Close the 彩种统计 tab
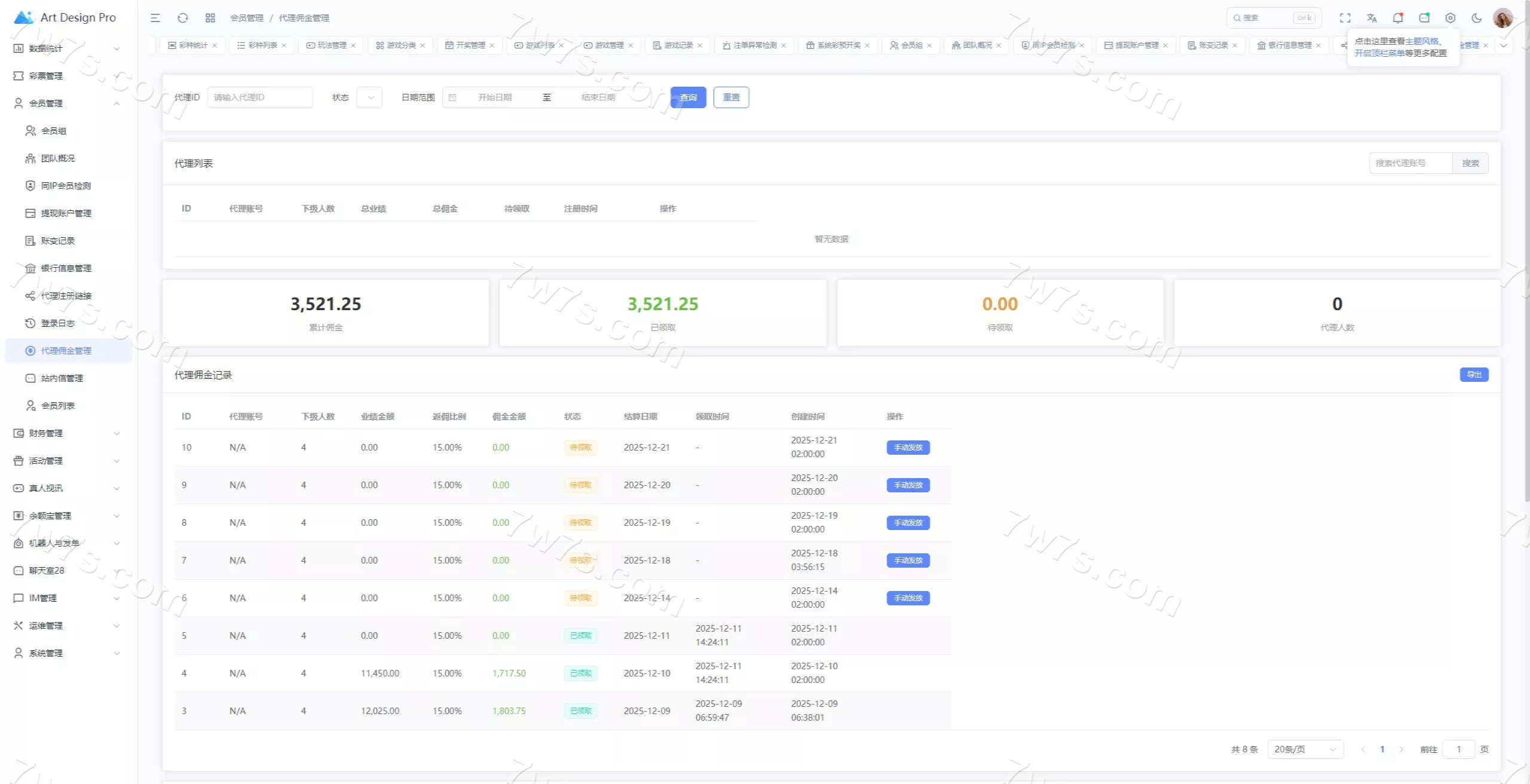The width and height of the screenshot is (1530, 784). (x=215, y=45)
